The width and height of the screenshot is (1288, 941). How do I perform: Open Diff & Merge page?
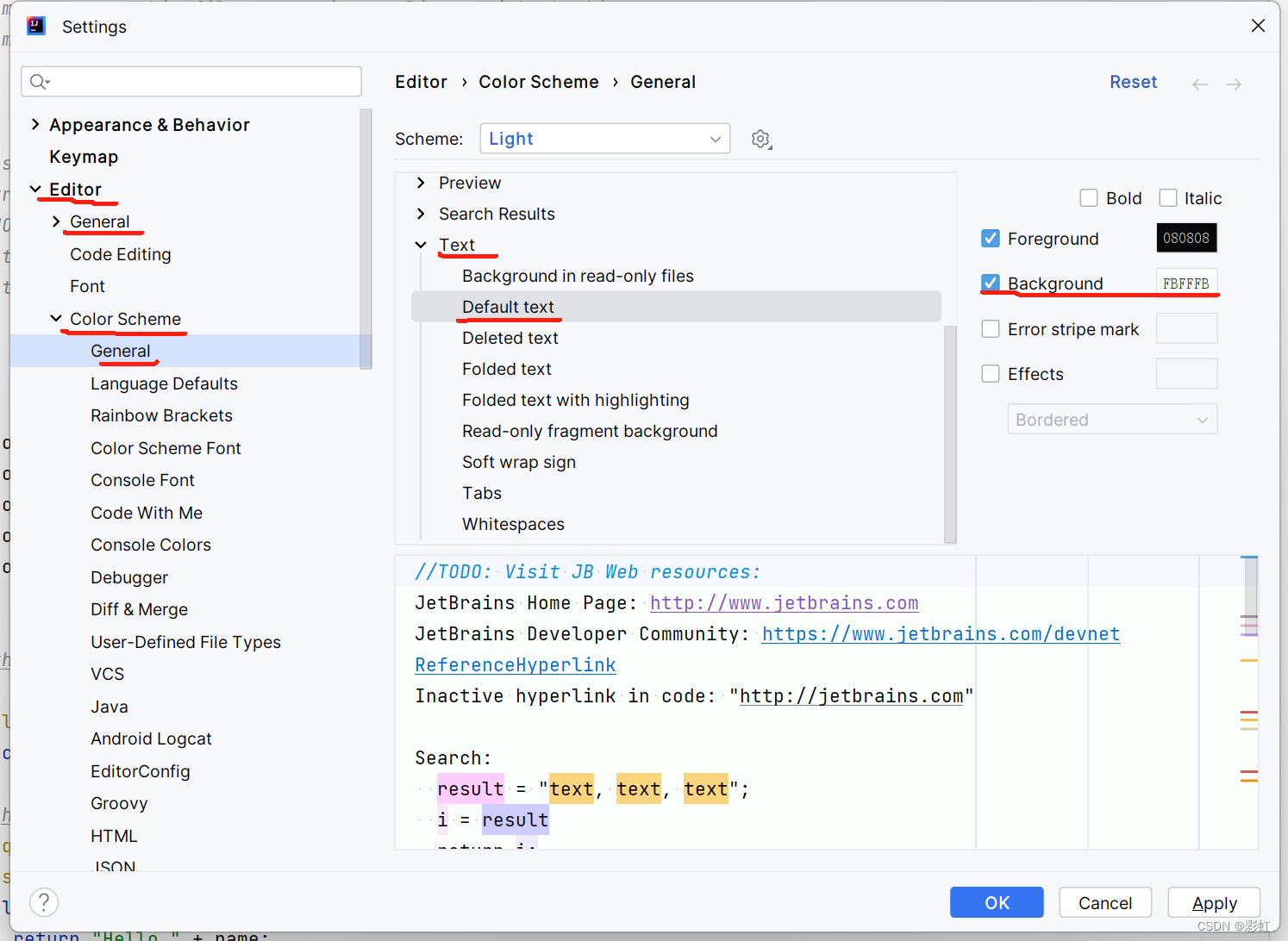pyautogui.click(x=139, y=609)
